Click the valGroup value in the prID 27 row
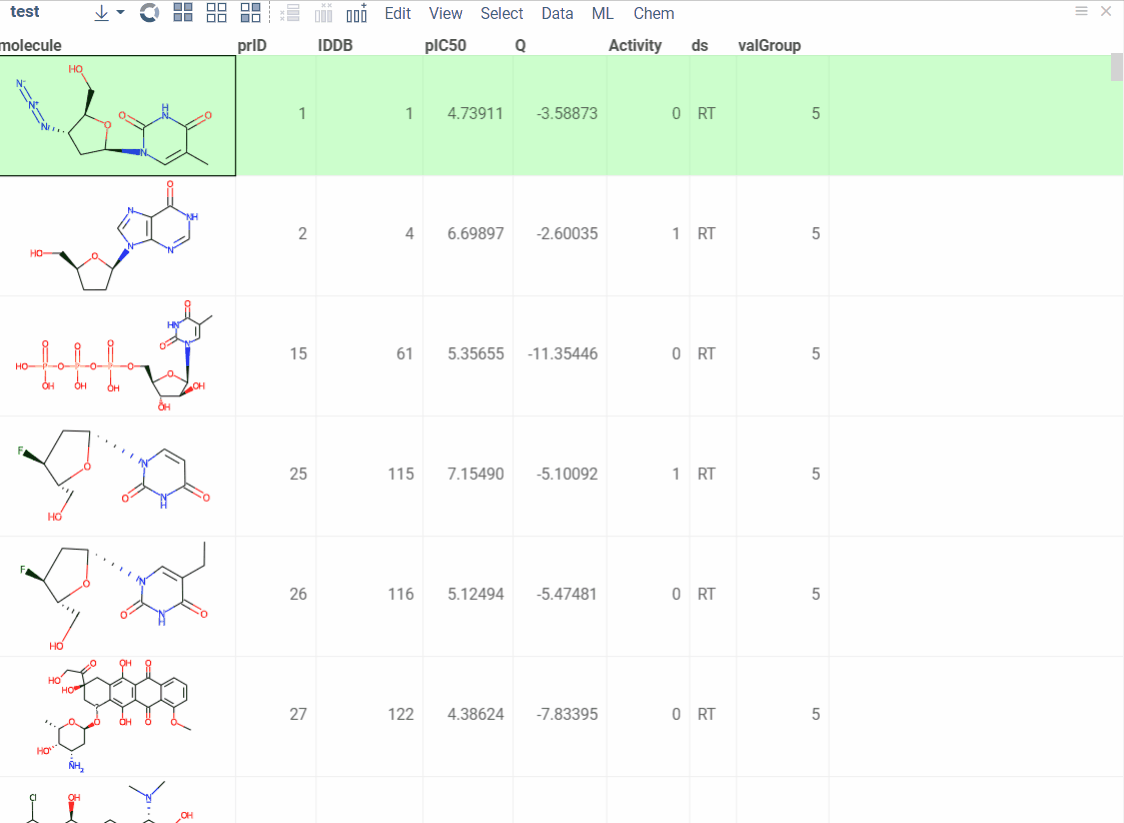Screen dimensions: 1124x823 pos(816,714)
